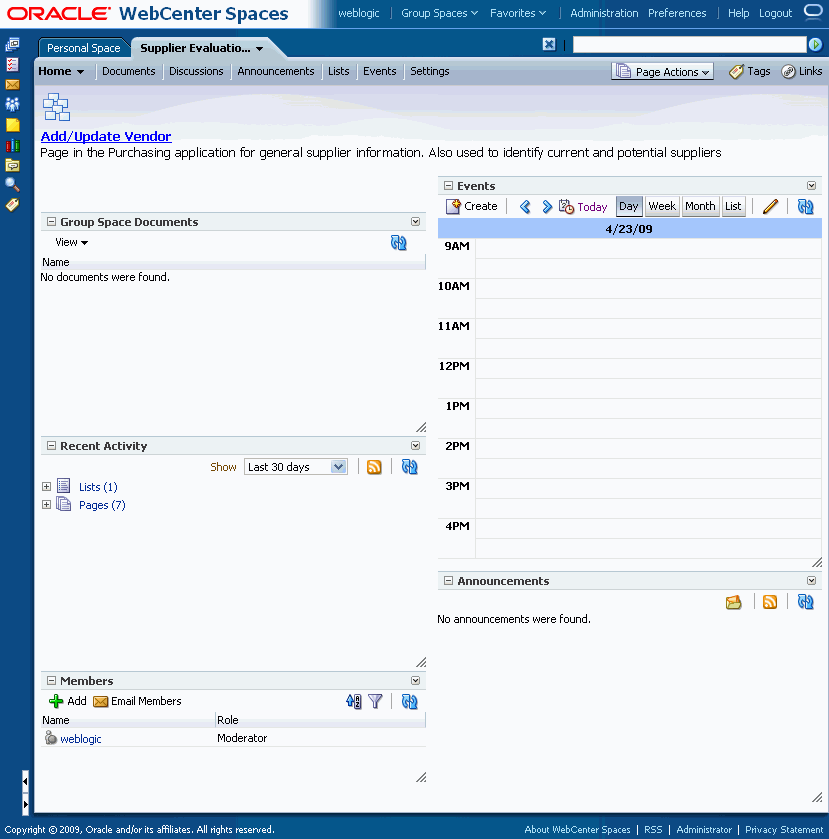829x839 pixels.
Task: Open the Discussions tab
Action: 196,71
